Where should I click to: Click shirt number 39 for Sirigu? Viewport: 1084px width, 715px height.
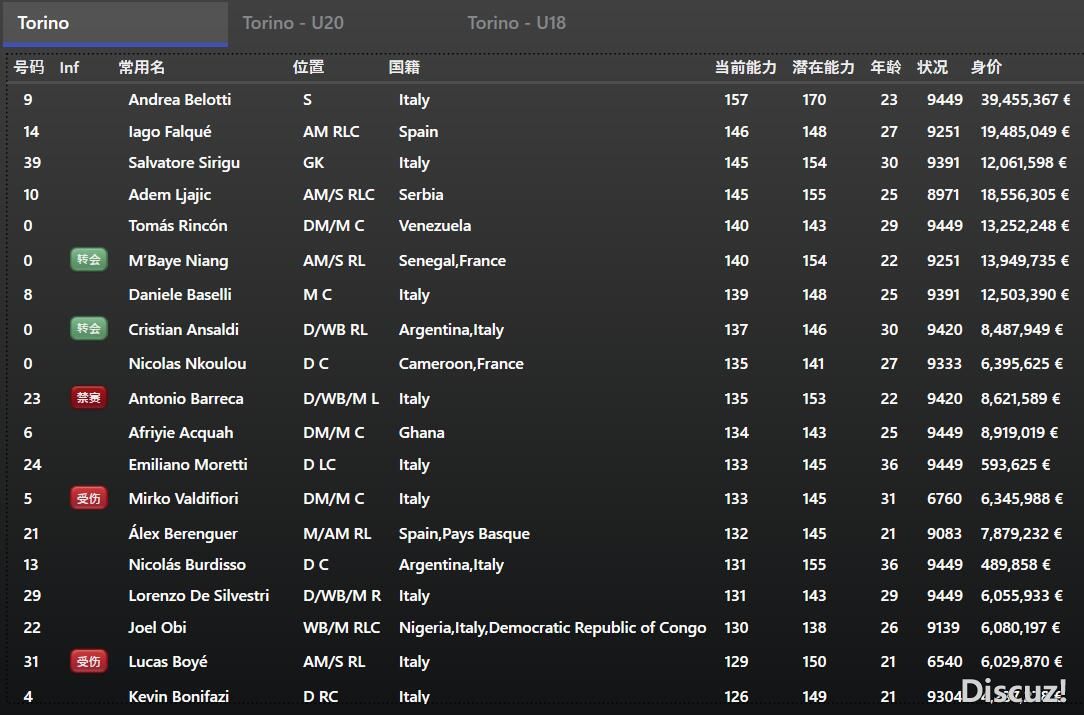(32, 162)
